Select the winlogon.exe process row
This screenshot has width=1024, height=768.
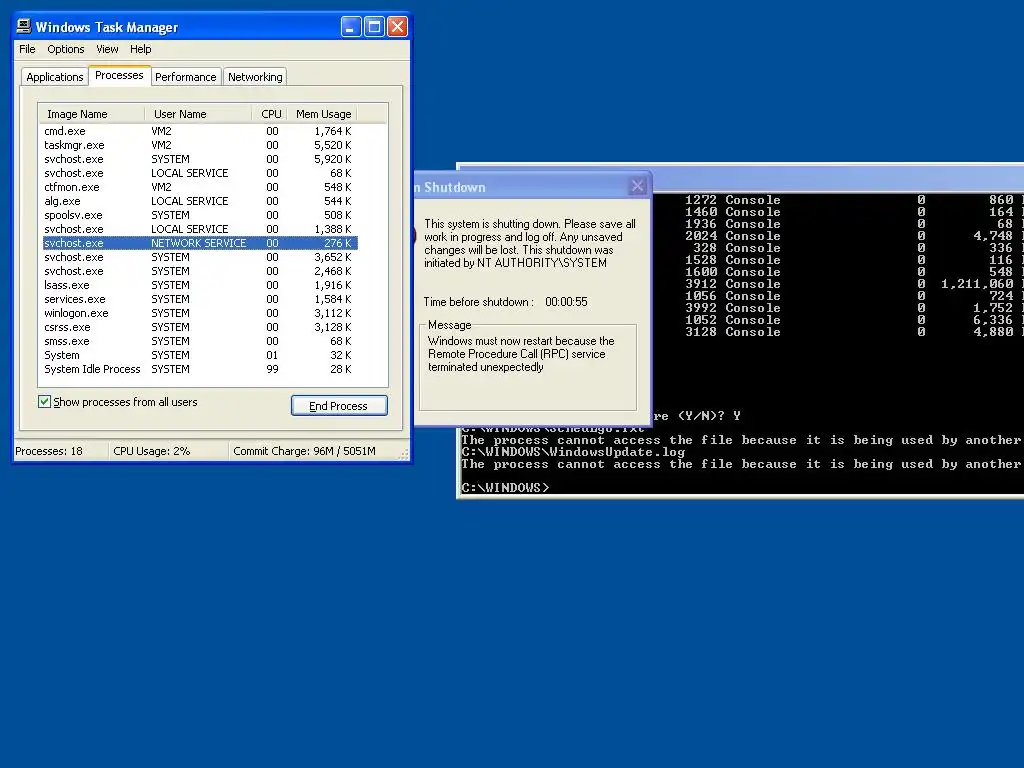tap(199, 313)
